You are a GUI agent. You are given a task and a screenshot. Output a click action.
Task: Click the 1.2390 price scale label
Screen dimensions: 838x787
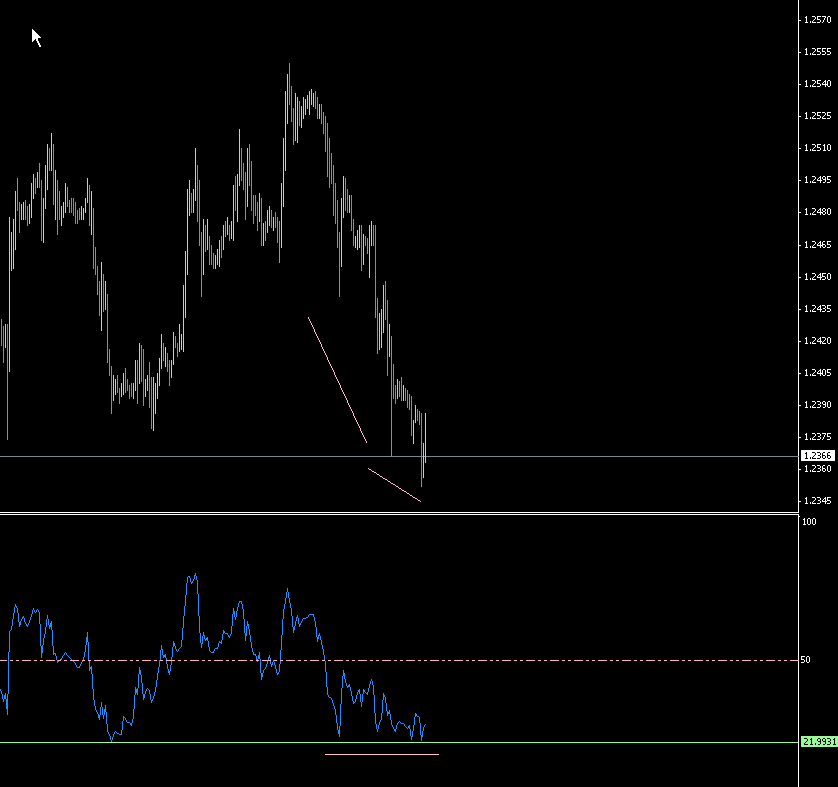pyautogui.click(x=818, y=405)
